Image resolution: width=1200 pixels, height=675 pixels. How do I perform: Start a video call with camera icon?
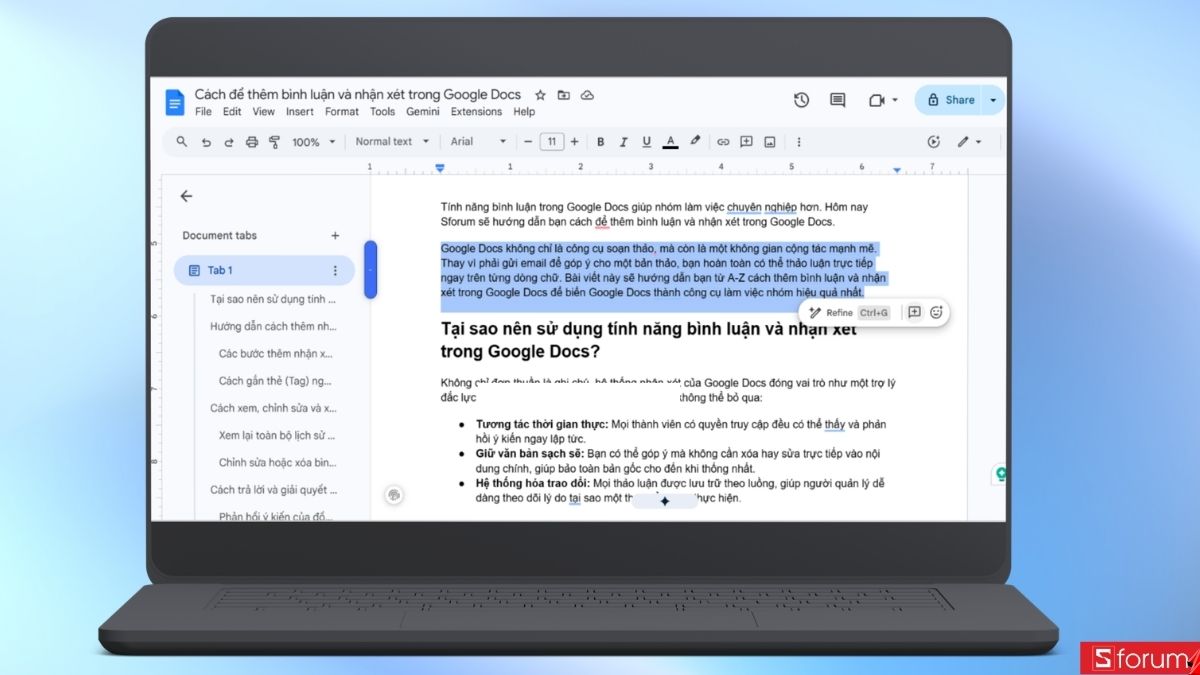[877, 100]
